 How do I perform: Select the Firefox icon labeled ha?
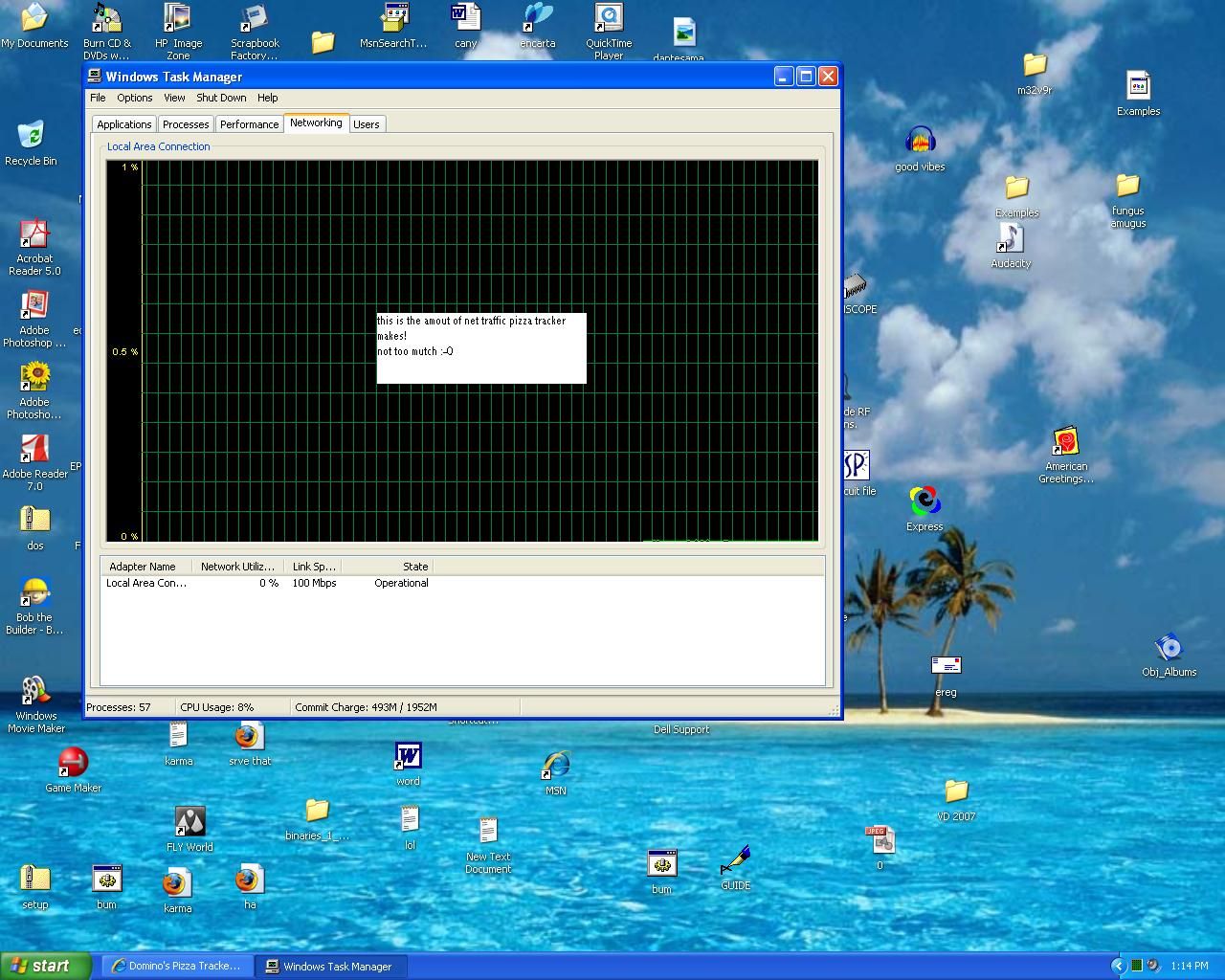tap(250, 887)
